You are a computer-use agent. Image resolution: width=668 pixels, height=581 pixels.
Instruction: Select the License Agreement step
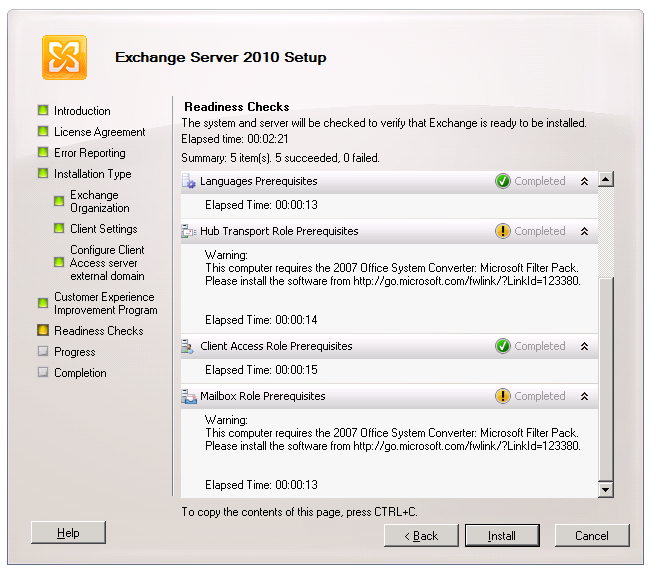coord(100,132)
